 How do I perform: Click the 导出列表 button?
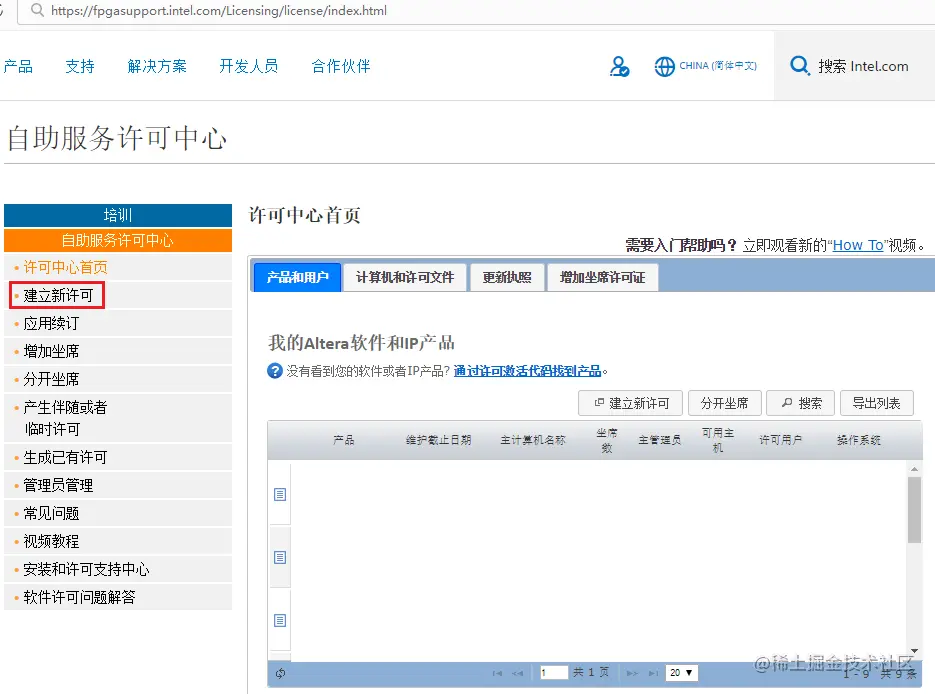(877, 403)
